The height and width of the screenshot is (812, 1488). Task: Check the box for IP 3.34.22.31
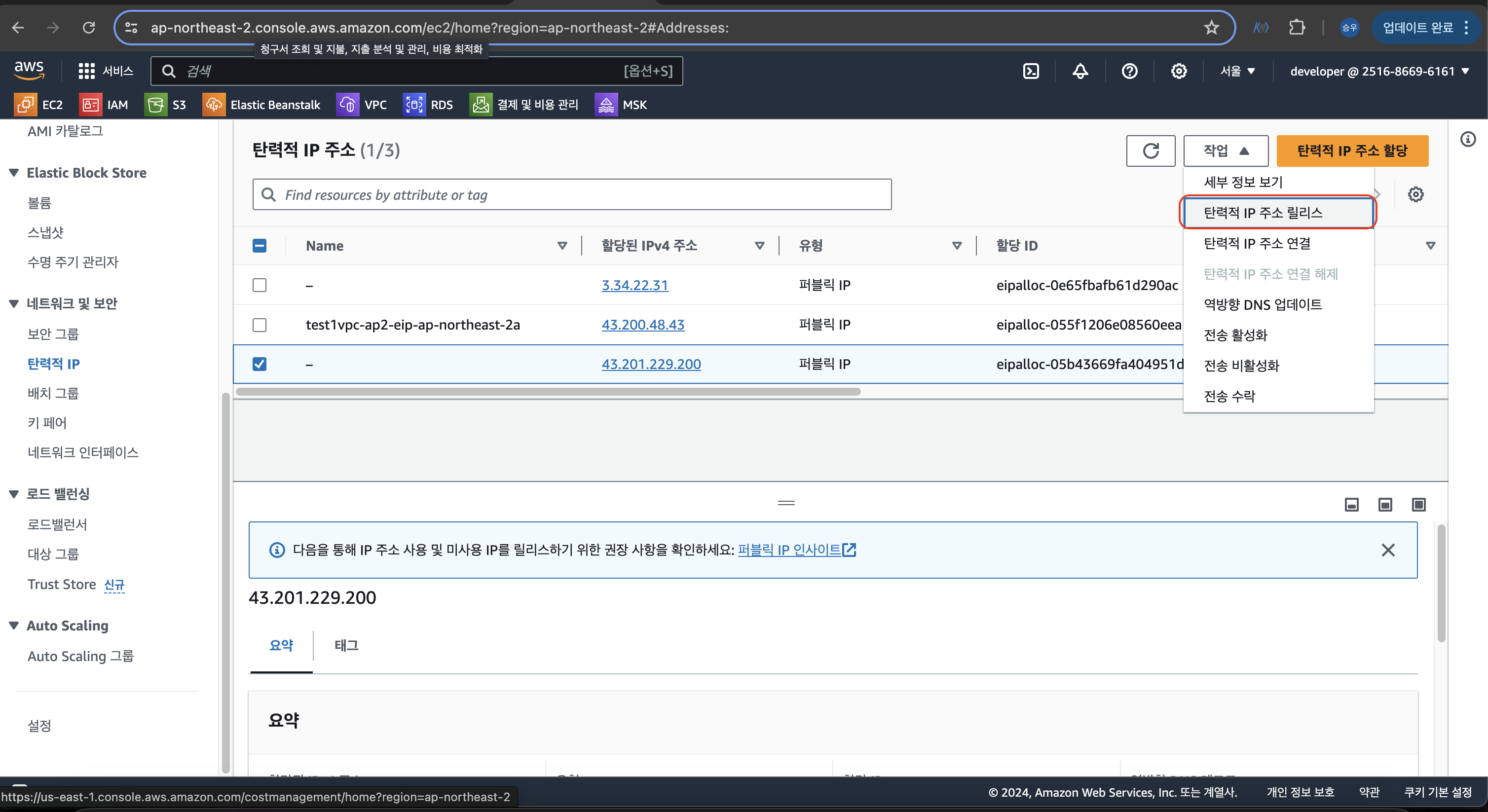[260, 285]
